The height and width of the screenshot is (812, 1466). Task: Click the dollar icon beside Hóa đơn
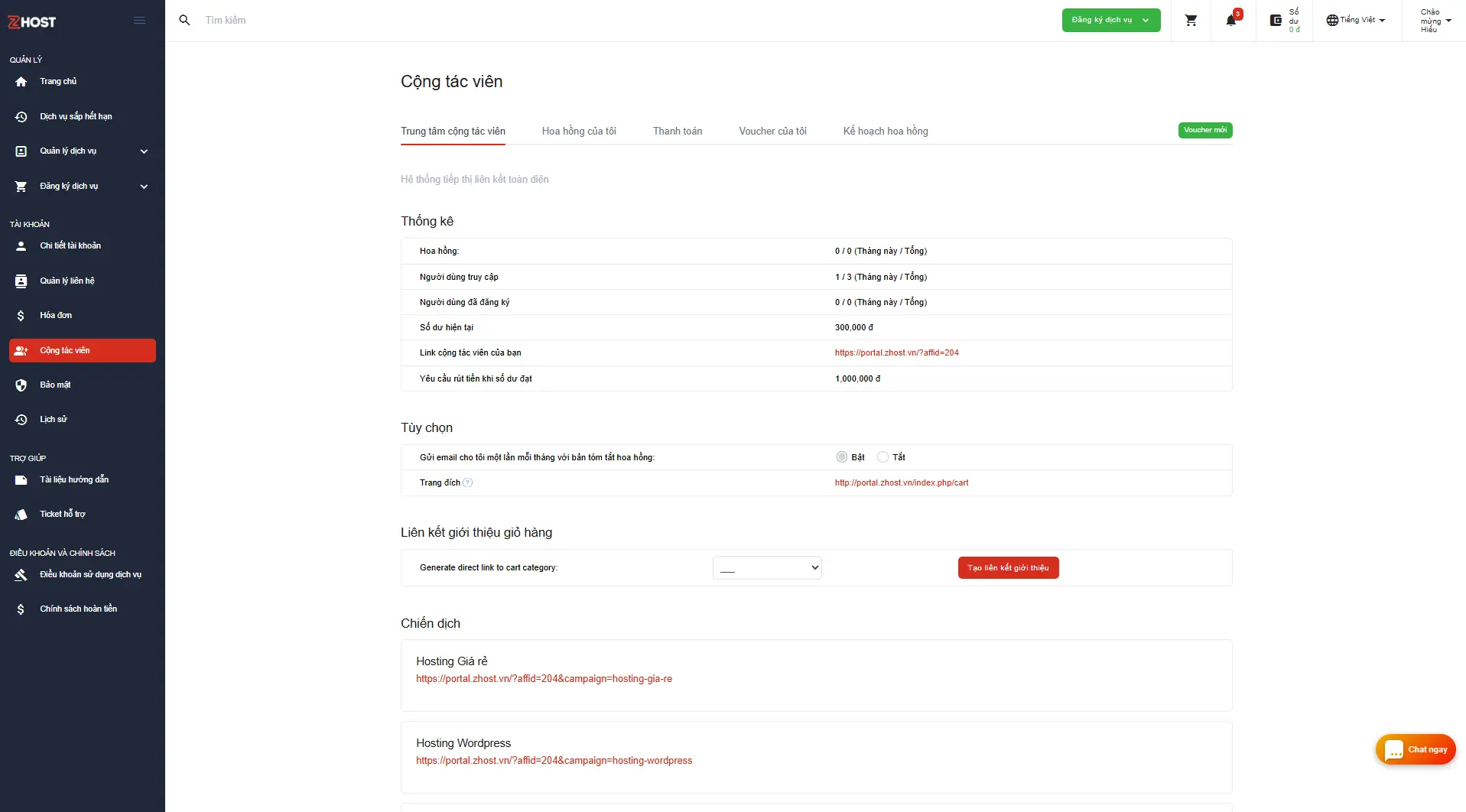pyautogui.click(x=21, y=316)
